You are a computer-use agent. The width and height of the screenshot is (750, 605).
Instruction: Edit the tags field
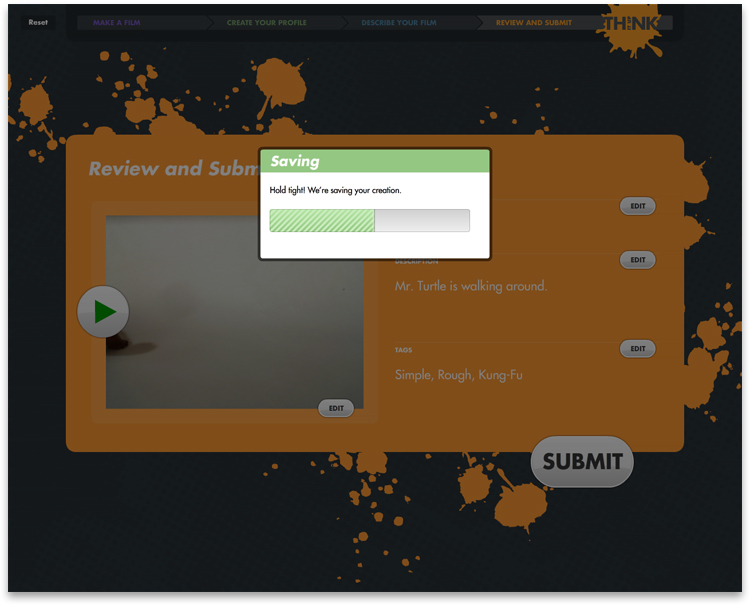coord(638,349)
